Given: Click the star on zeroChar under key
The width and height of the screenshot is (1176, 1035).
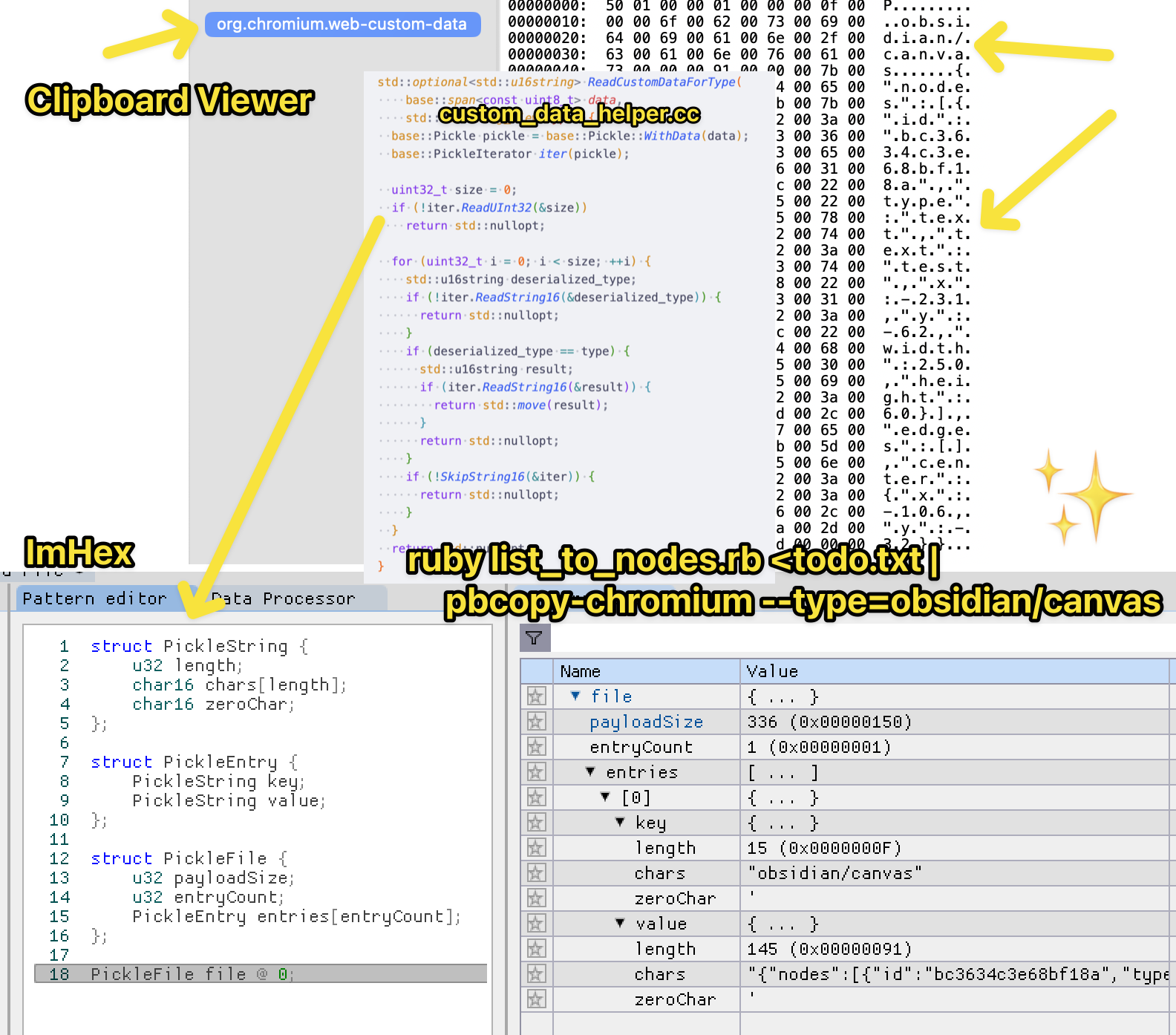Looking at the screenshot, I should point(536,898).
